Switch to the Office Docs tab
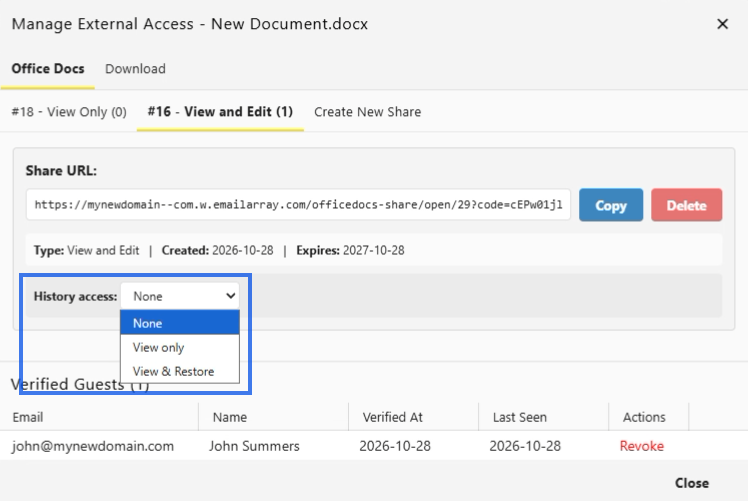Image resolution: width=748 pixels, height=501 pixels. click(48, 69)
